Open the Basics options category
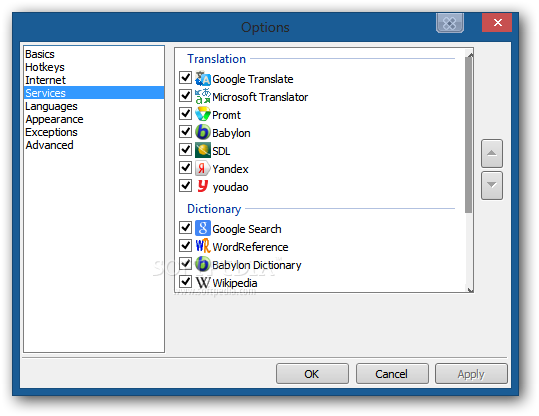Viewport: 539px width, 416px height. tap(94, 54)
